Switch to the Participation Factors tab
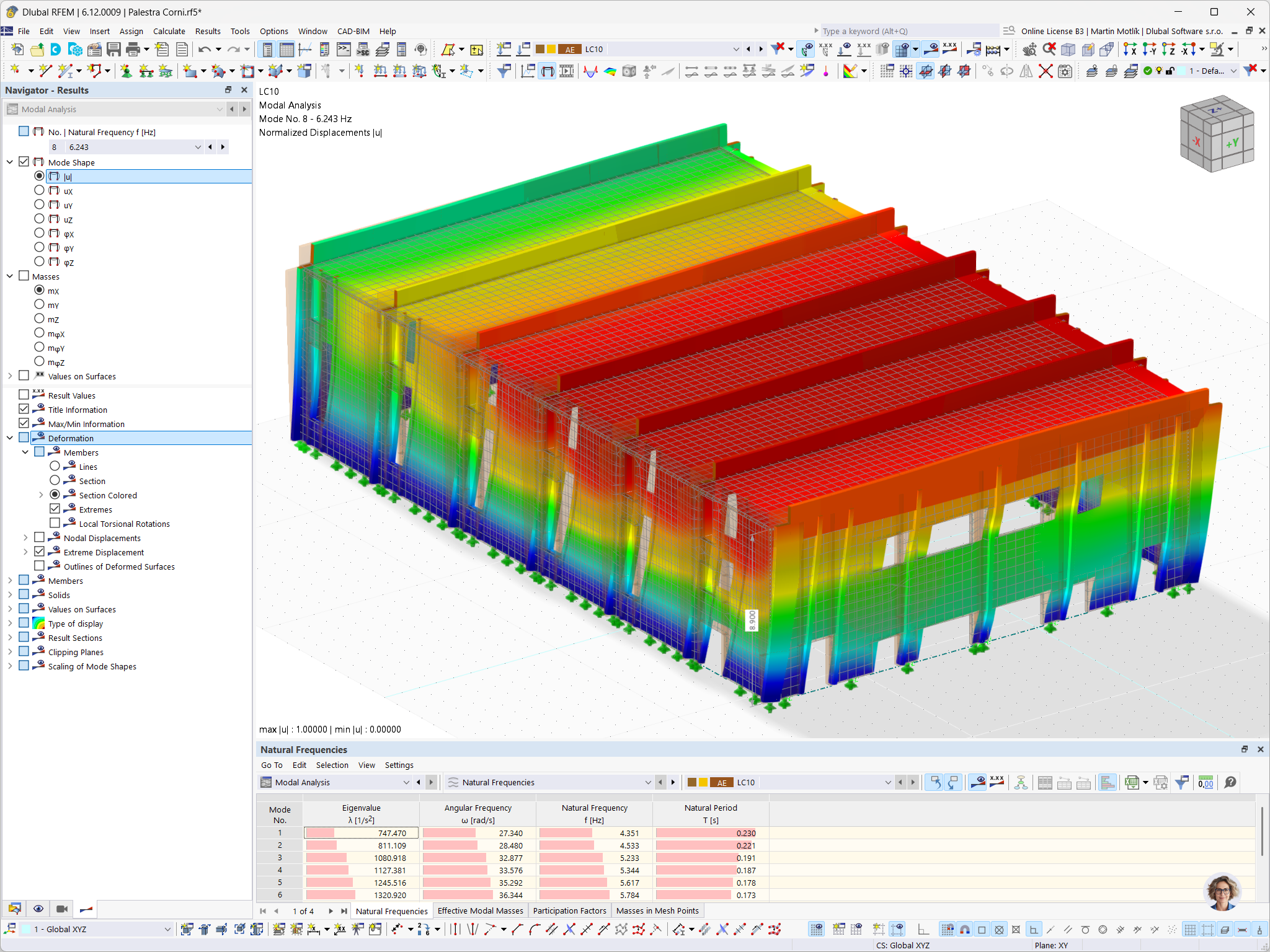Viewport: 1270px width, 952px height. coord(569,910)
